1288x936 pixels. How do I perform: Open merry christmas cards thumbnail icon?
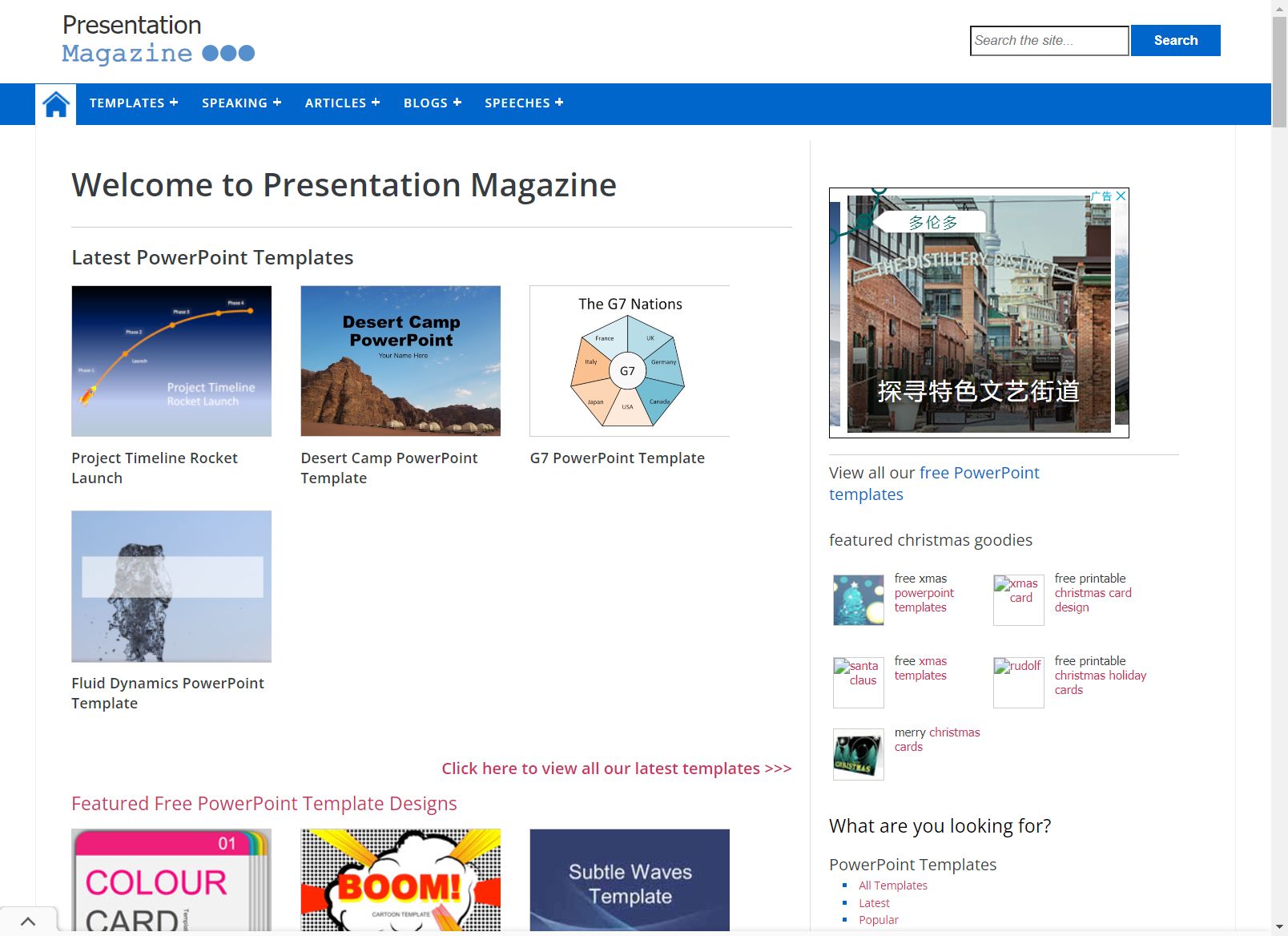859,754
